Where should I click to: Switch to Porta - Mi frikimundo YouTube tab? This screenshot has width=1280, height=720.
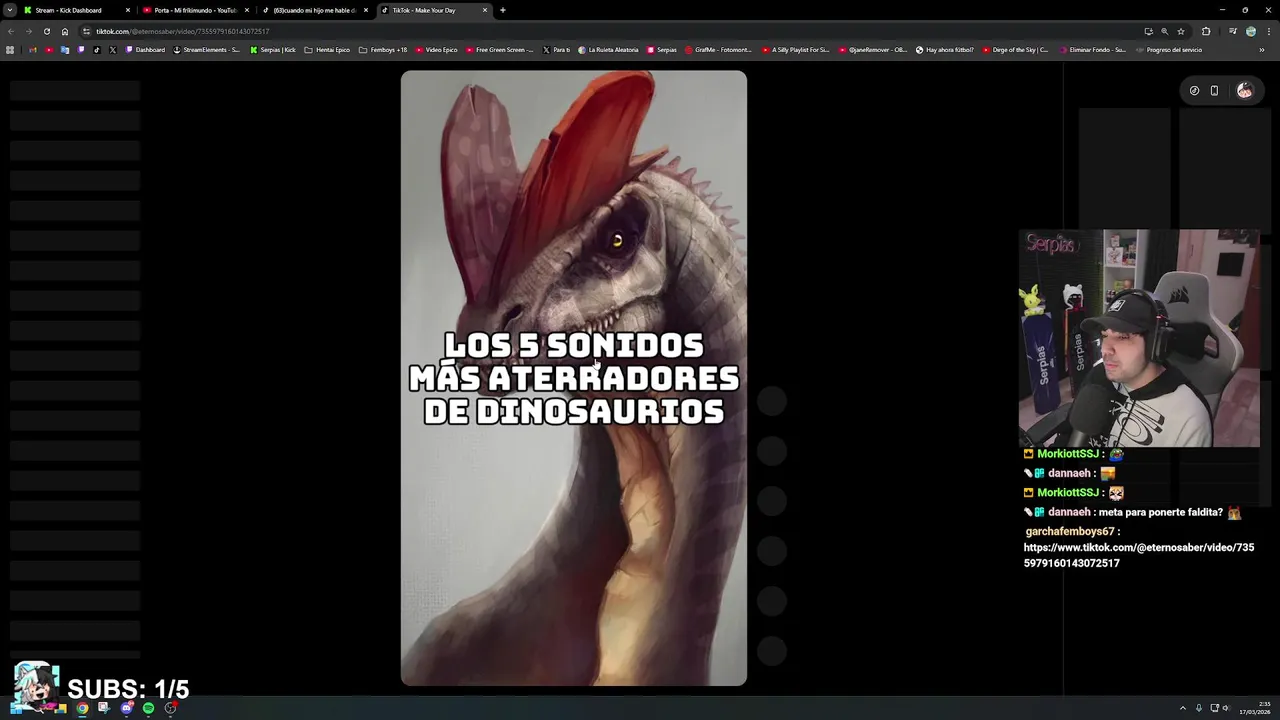coord(196,10)
